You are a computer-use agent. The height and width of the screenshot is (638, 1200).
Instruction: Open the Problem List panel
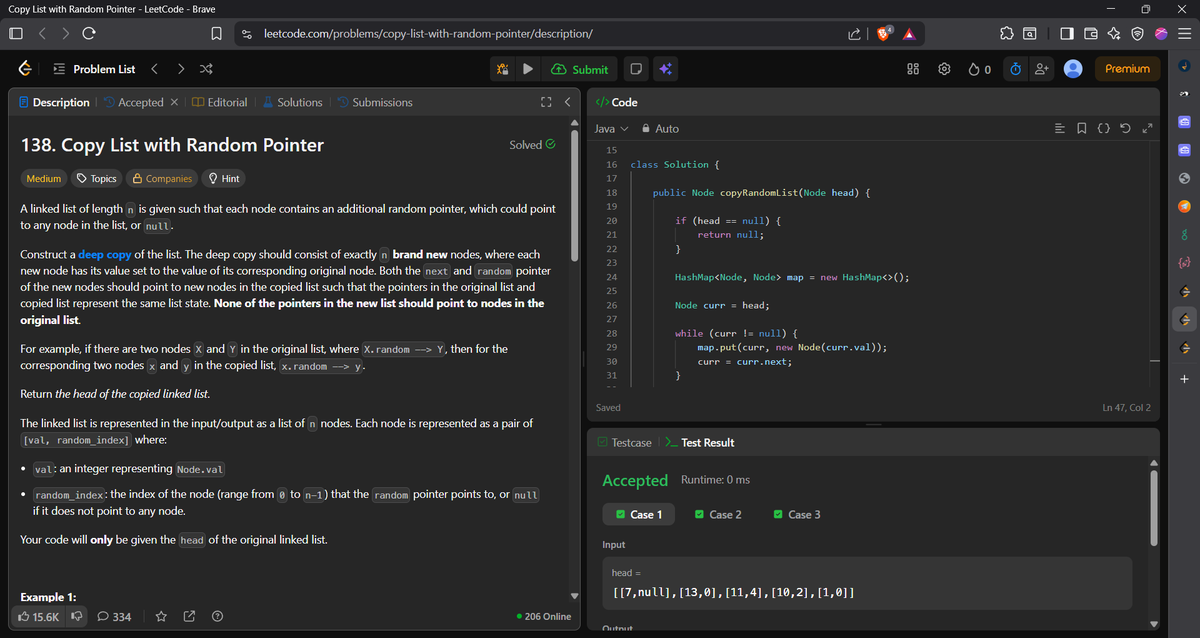pos(94,69)
